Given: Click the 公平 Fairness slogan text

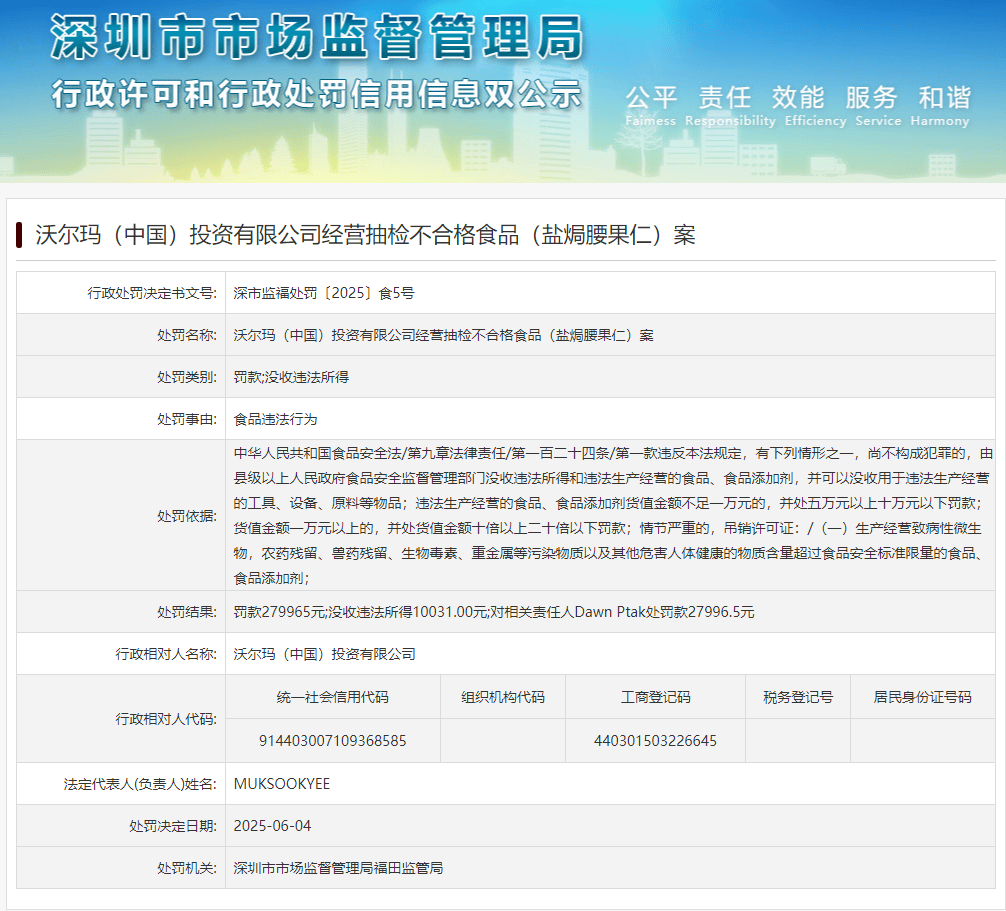Looking at the screenshot, I should (x=651, y=106).
